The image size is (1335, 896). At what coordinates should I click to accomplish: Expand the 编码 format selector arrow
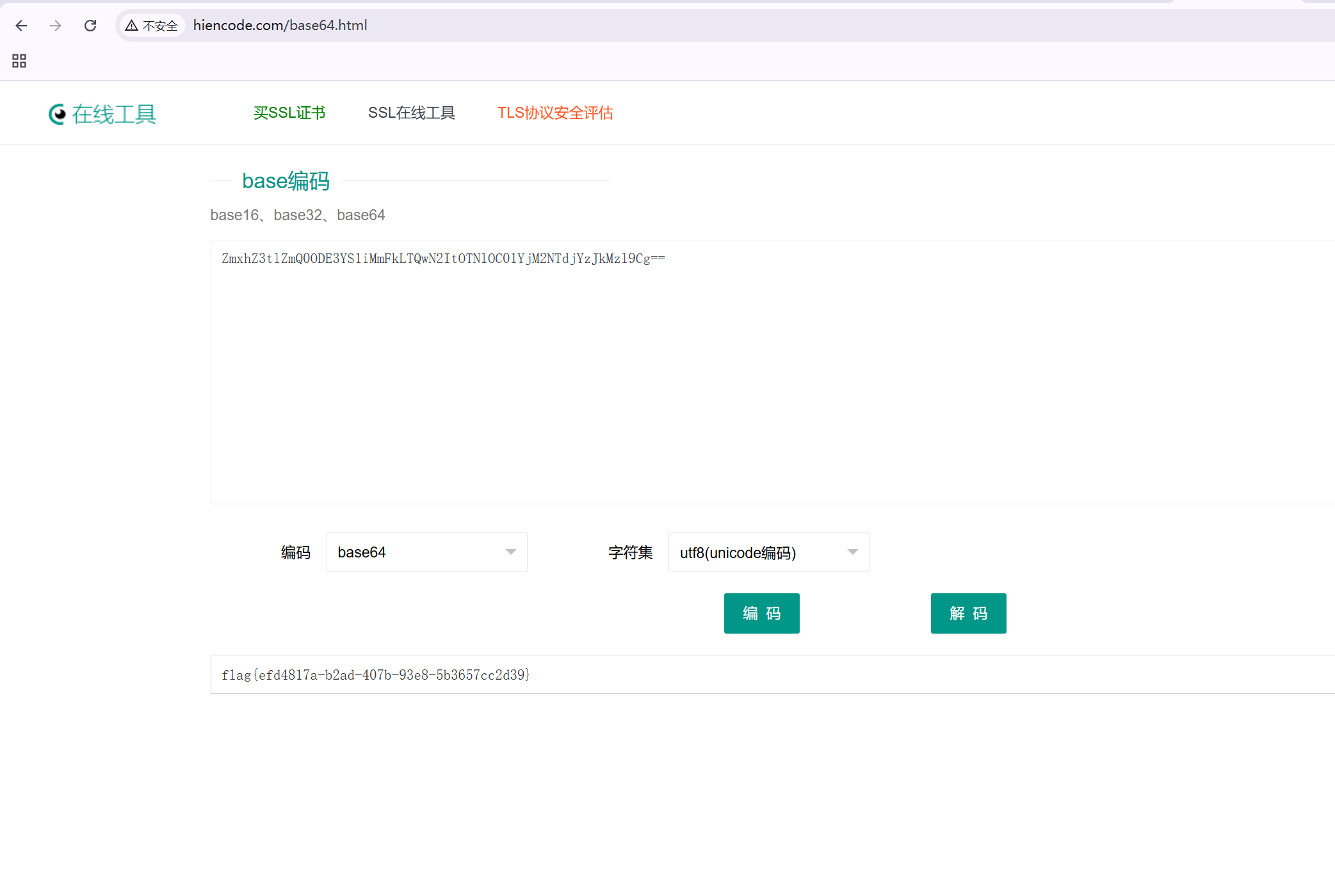(510, 552)
